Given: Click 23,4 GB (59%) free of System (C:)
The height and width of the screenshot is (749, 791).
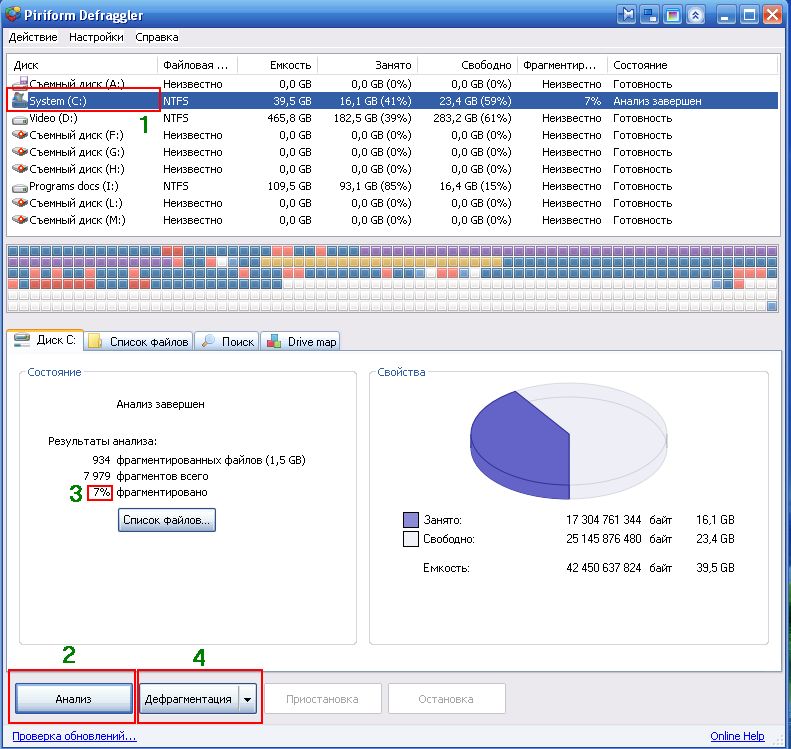Looking at the screenshot, I should coord(475,101).
